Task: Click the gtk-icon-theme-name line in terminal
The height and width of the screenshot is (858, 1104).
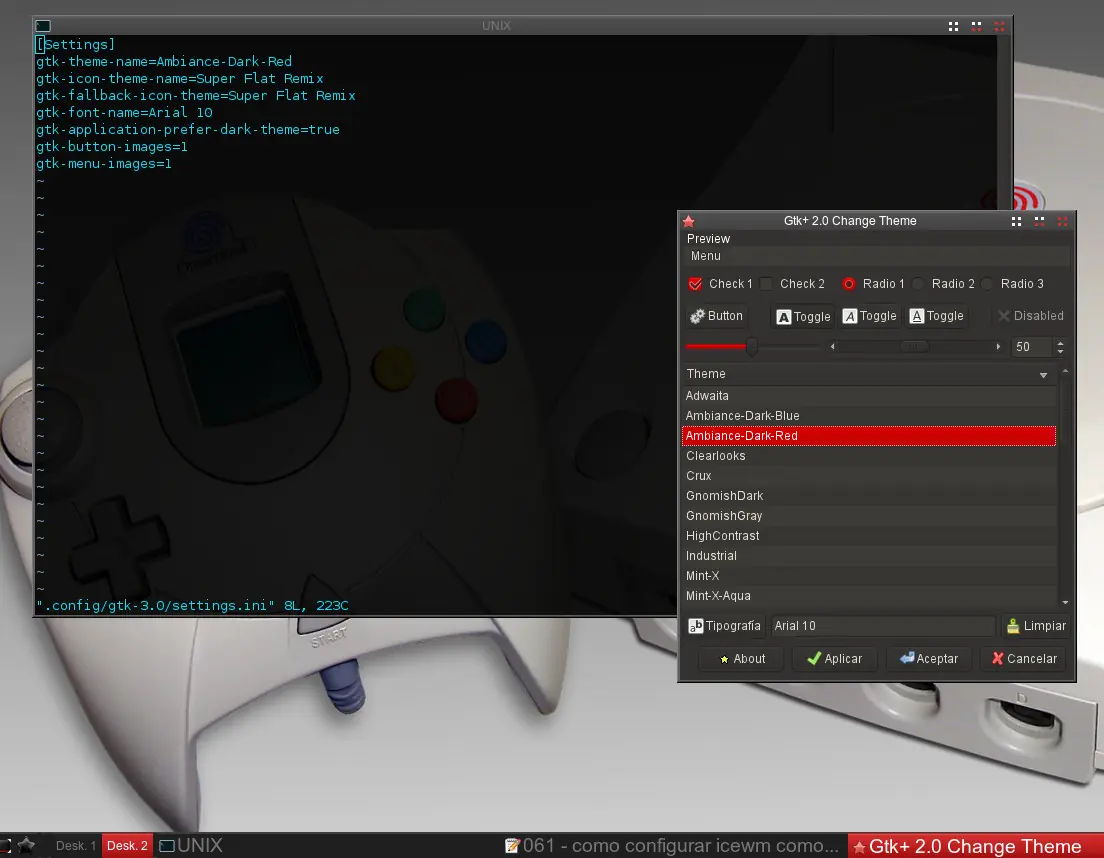Action: [x=180, y=79]
